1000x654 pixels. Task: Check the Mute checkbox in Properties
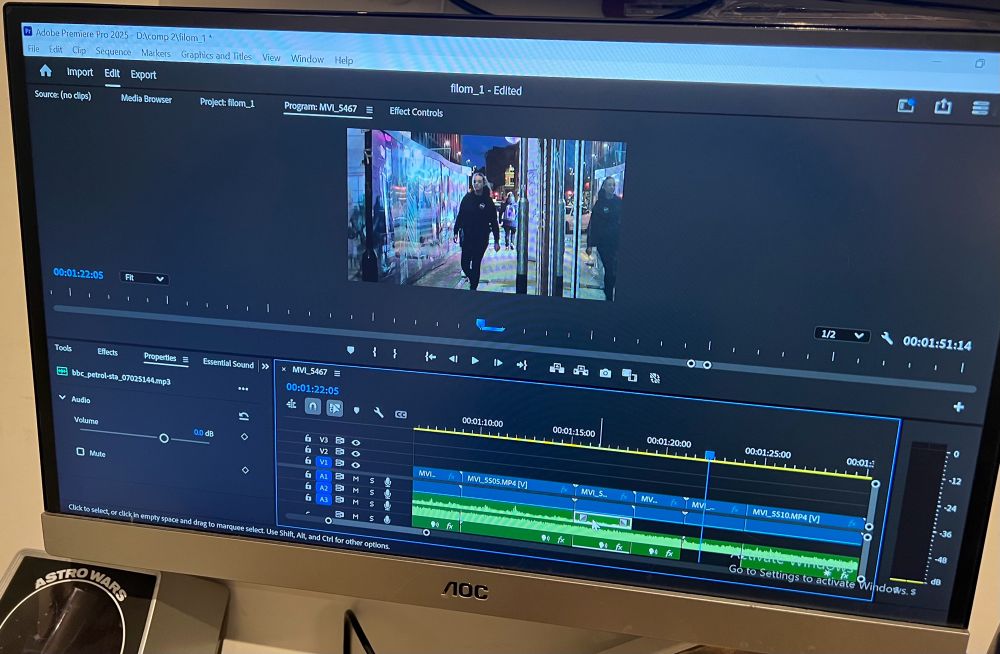click(80, 451)
